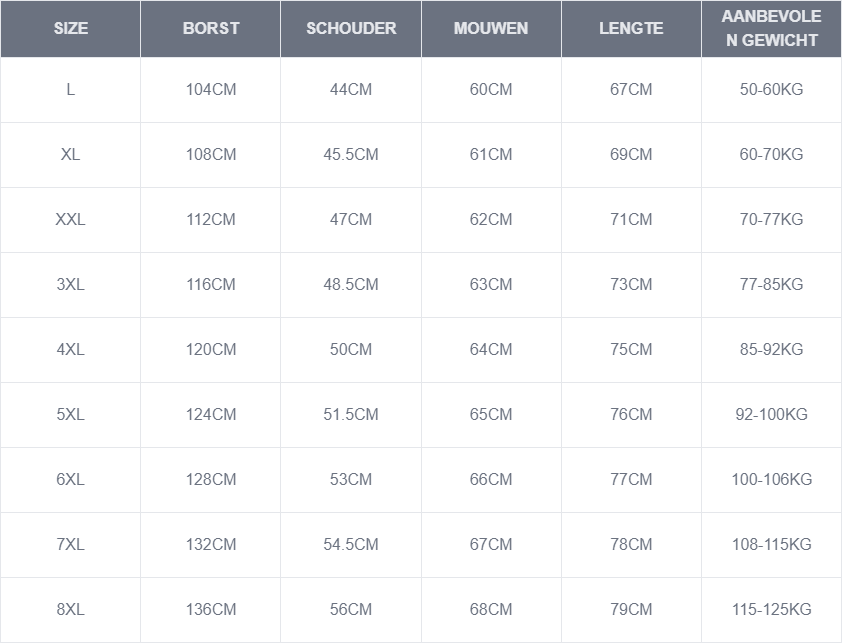Select the 8XL size cell
Viewport: 842px width, 643px height.
(70, 610)
